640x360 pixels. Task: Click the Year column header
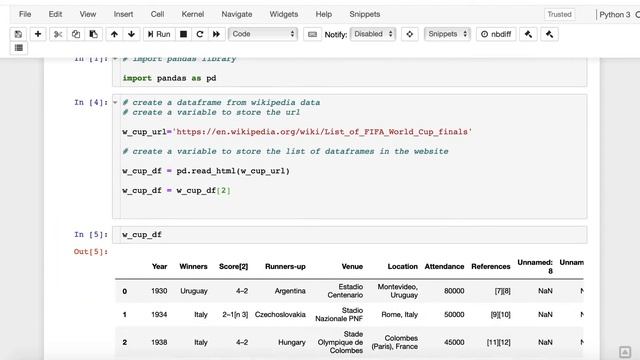tap(159, 267)
